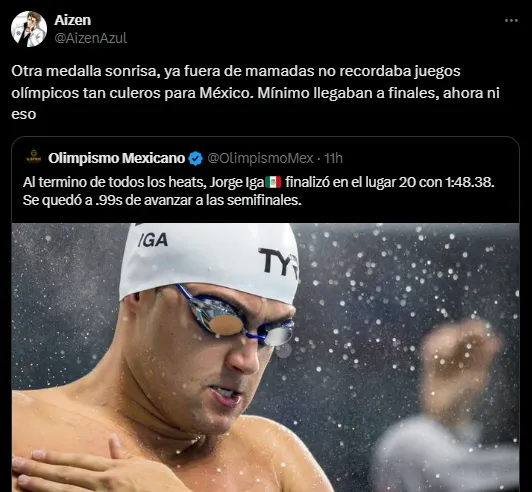Visit the @AizenAzul handle link
This screenshot has height=492, width=532.
(91, 38)
